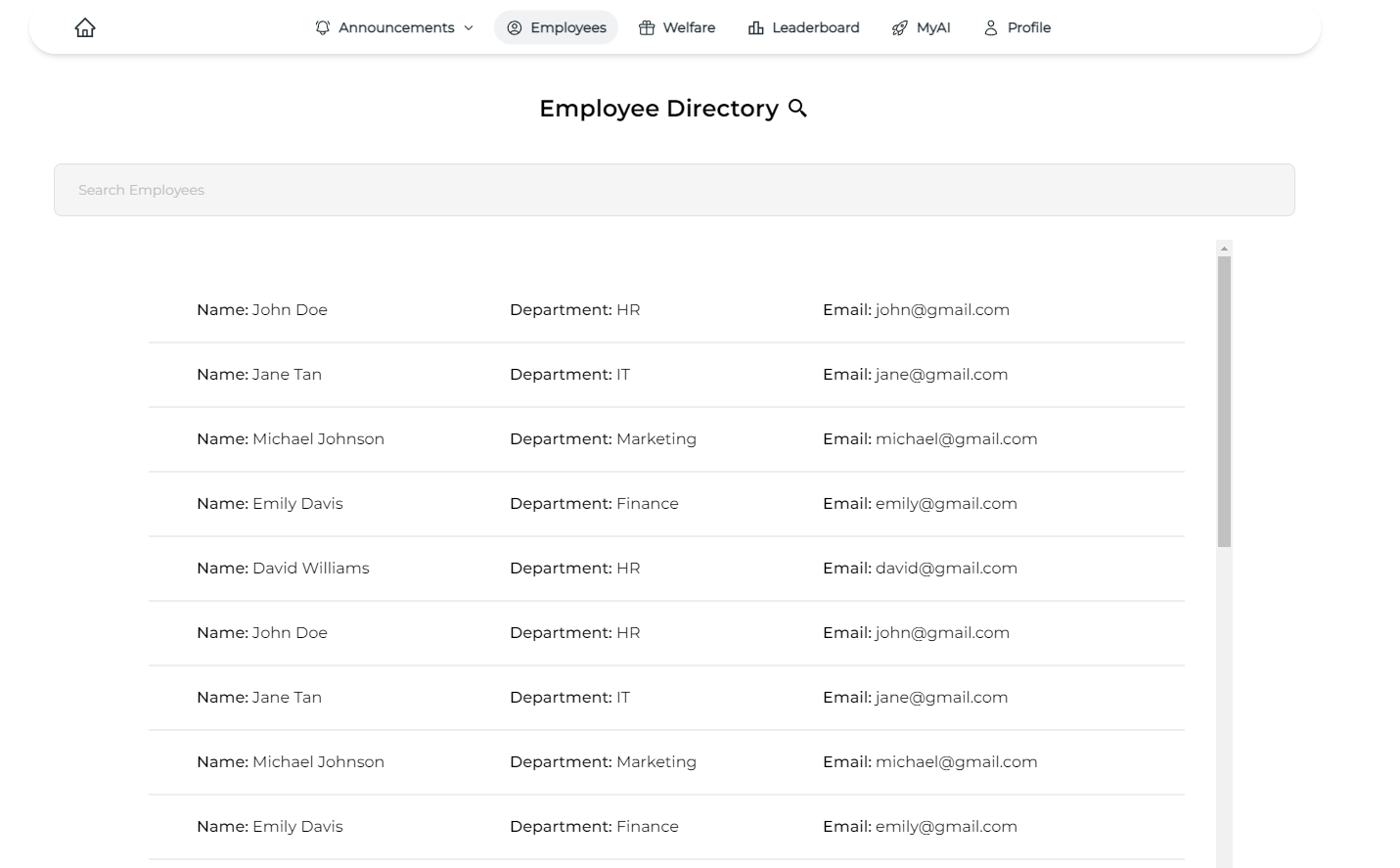Click the Employees person icon

(x=515, y=27)
